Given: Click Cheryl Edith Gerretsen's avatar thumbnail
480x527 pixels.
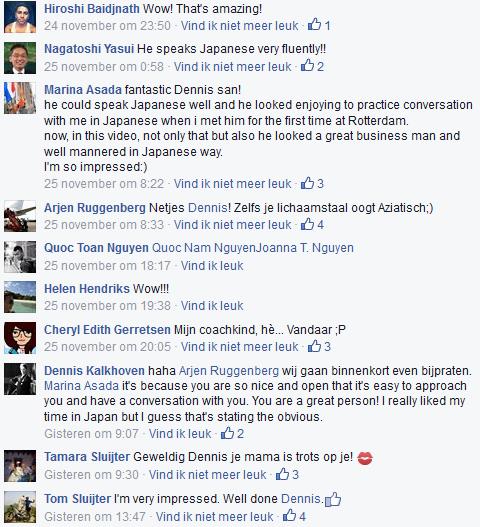Looking at the screenshot, I should tap(20, 338).
